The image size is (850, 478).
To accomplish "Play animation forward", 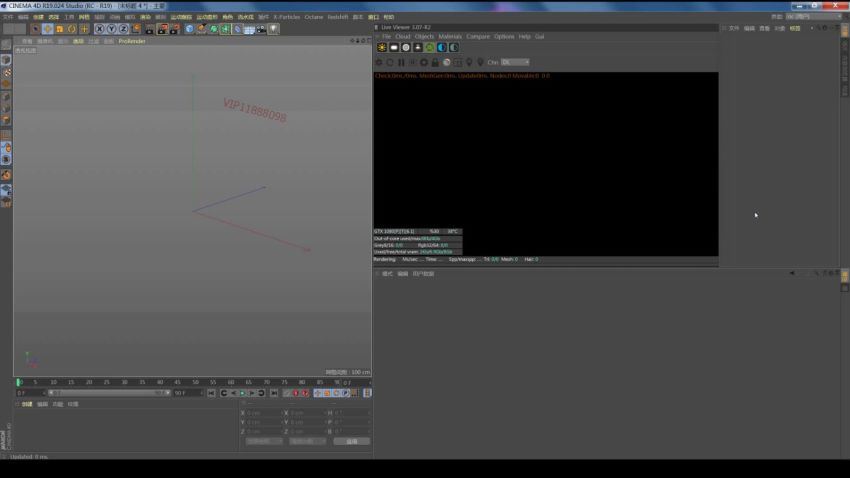I will tap(242, 393).
